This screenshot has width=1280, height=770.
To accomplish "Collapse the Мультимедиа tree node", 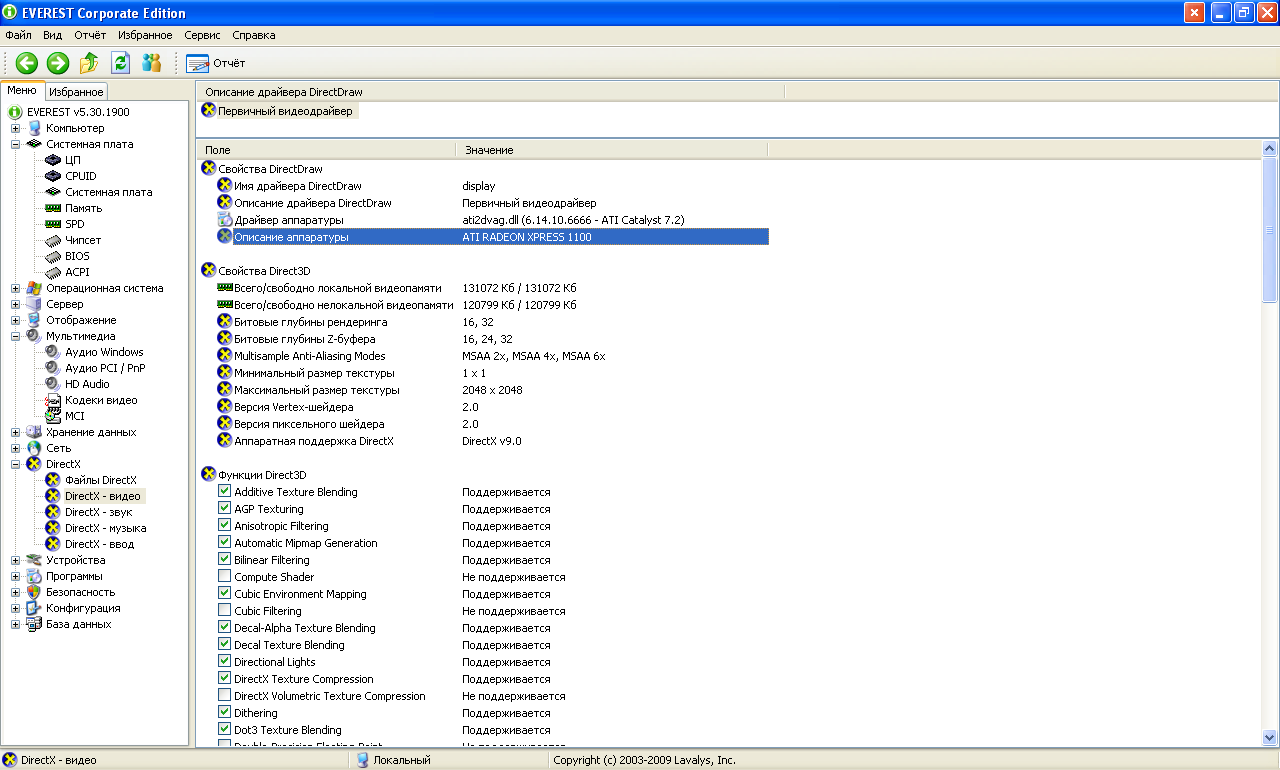I will pos(15,336).
